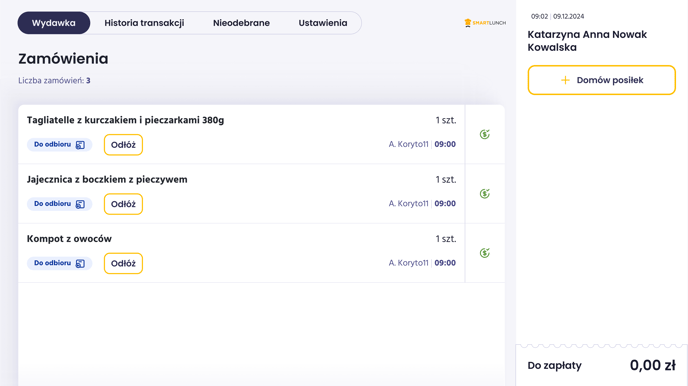The image size is (688, 386).
Task: Click 'A. Koryto11 | 09:00' in Tagliatelle row
Action: tap(422, 144)
